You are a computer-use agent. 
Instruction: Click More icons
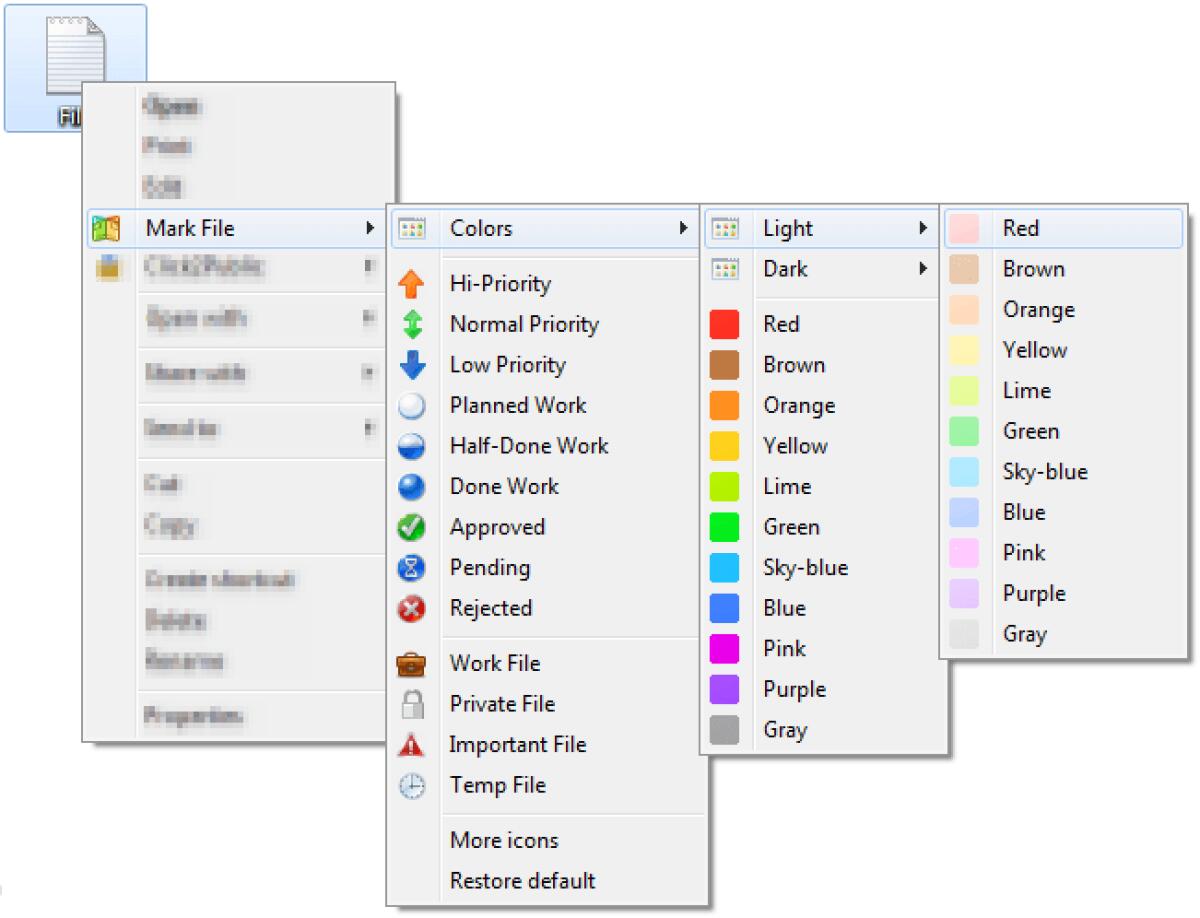(503, 840)
